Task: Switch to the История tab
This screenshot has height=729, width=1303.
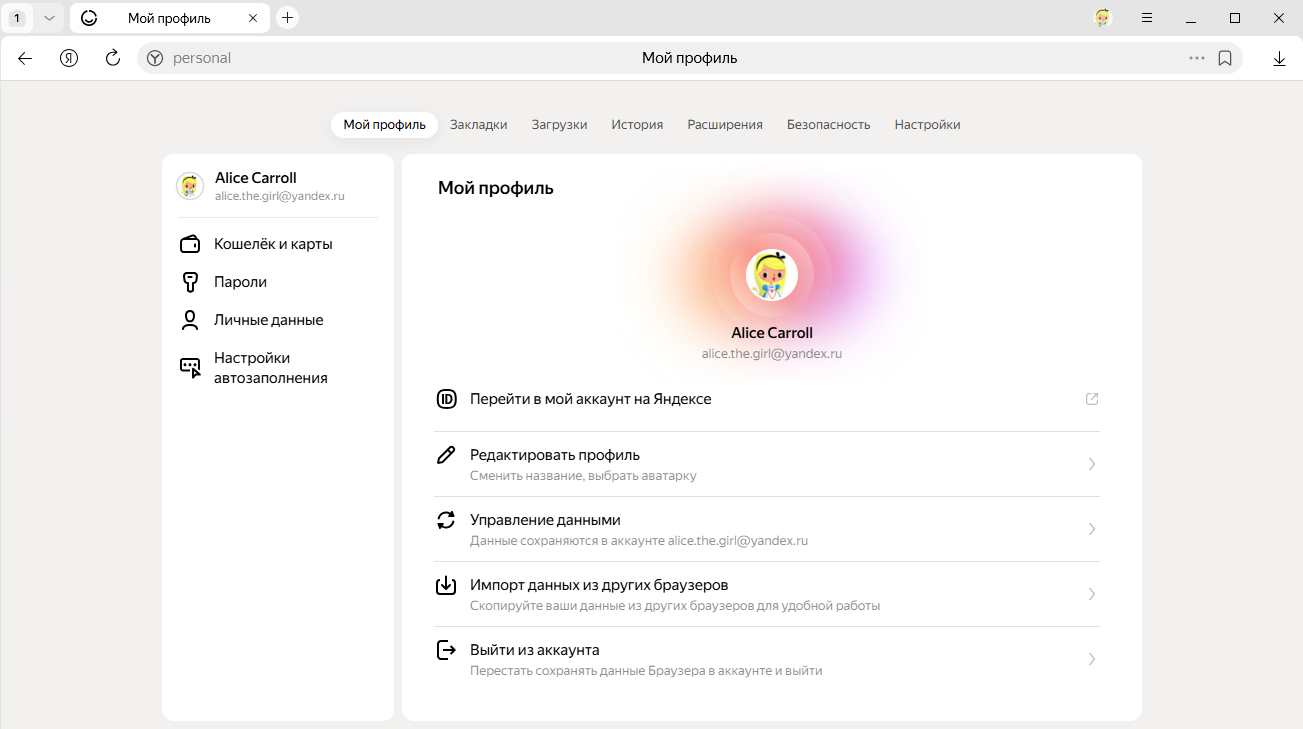Action: pos(638,125)
